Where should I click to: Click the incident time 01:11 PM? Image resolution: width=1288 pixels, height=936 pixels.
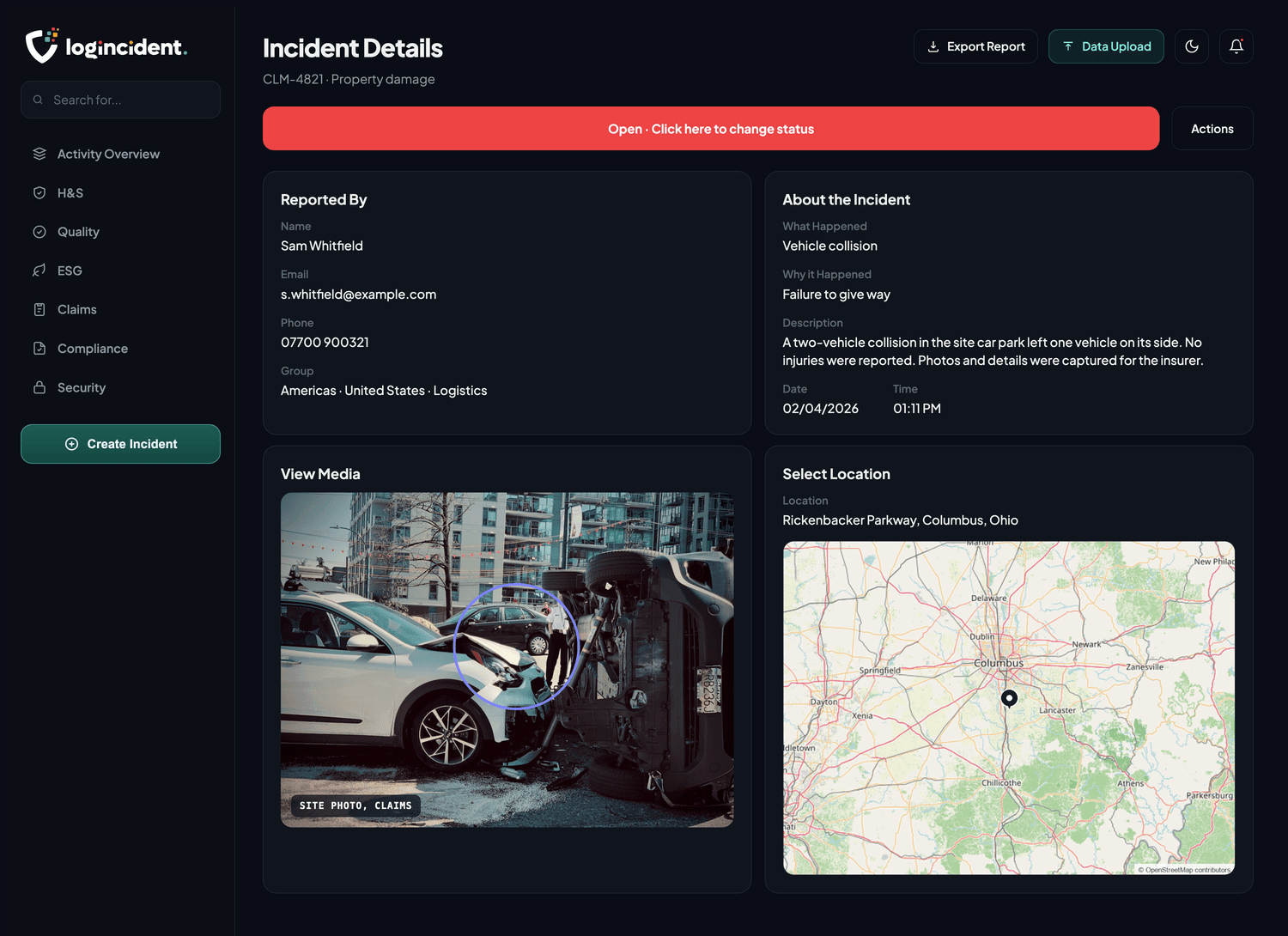pos(917,409)
